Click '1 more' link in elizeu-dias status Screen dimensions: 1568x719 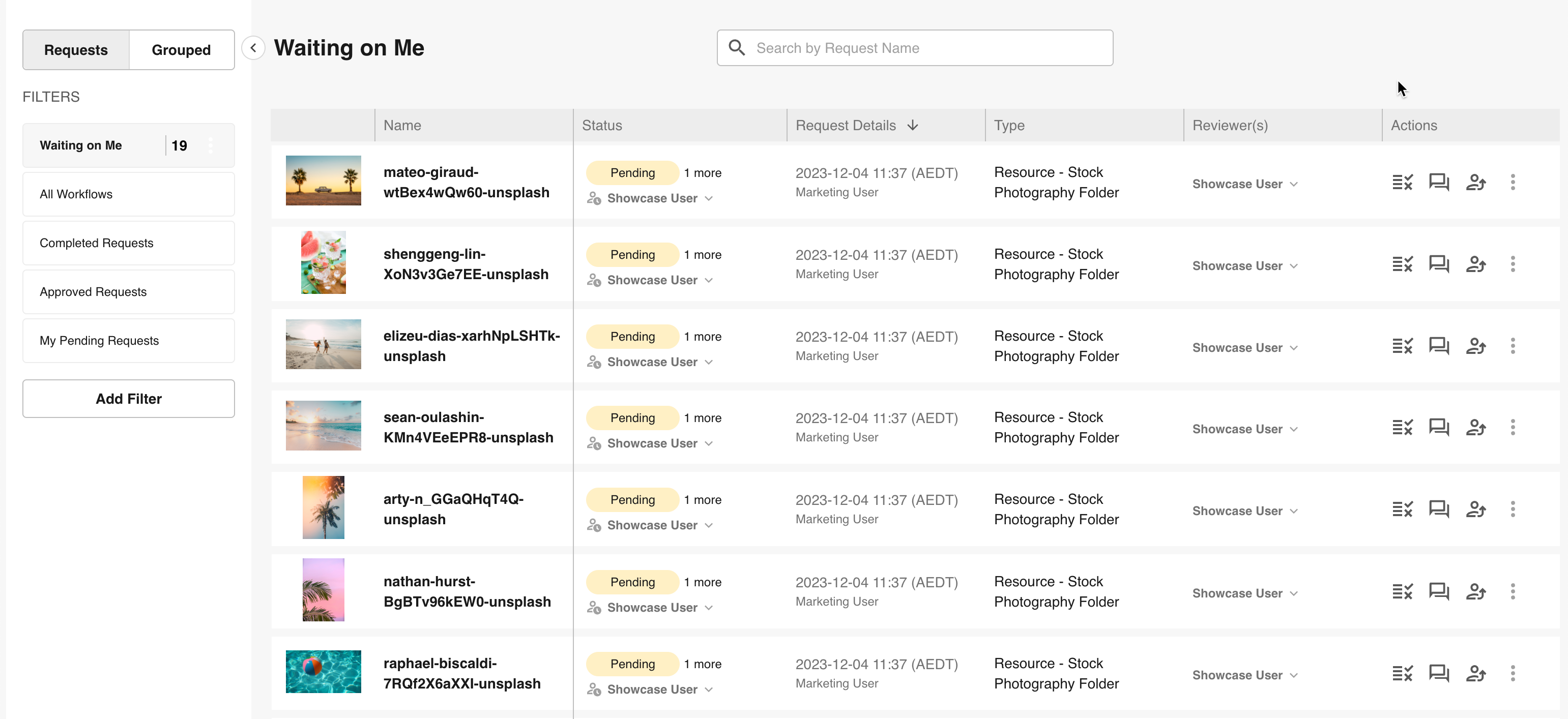point(703,337)
